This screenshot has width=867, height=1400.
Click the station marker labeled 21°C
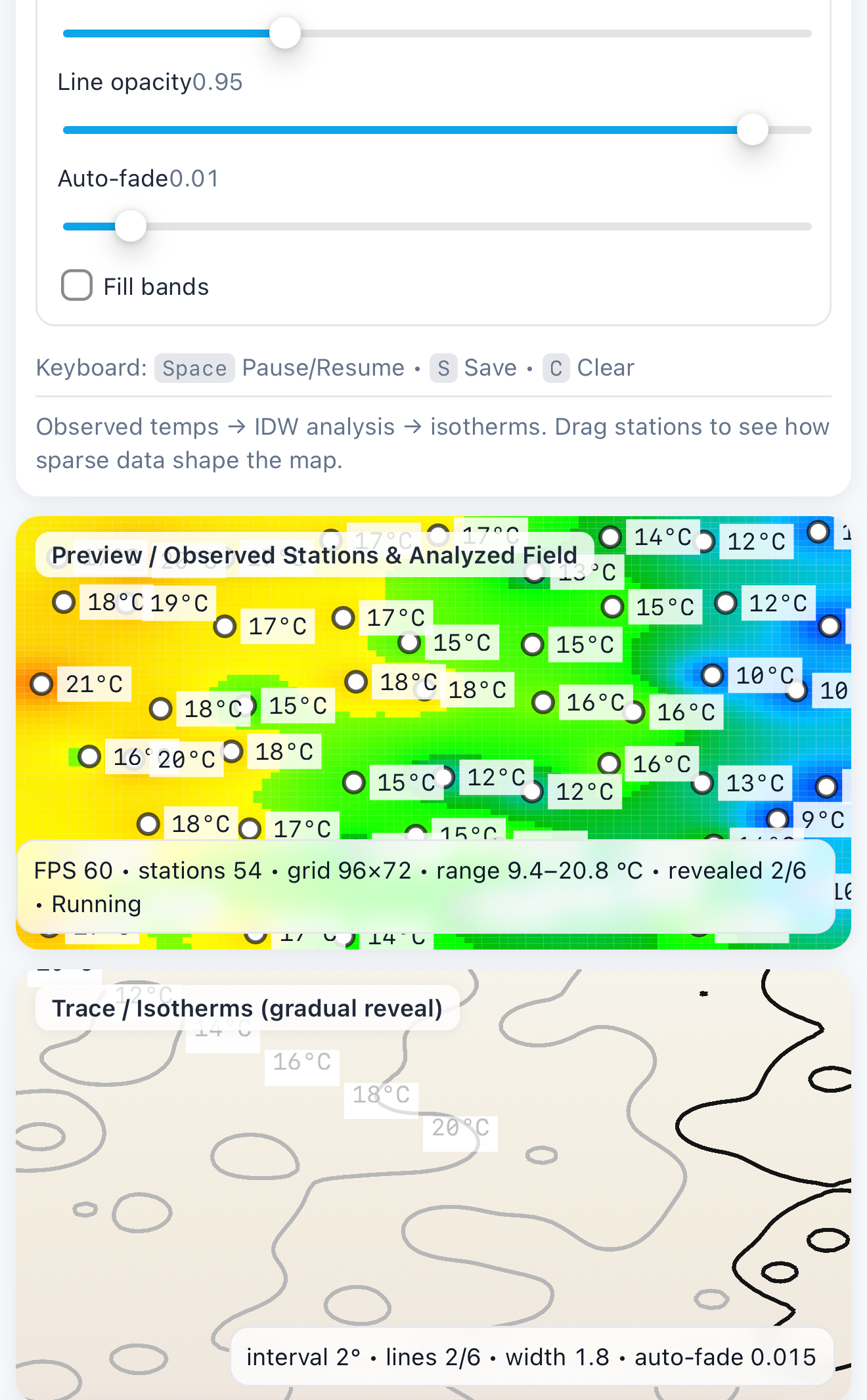[41, 684]
